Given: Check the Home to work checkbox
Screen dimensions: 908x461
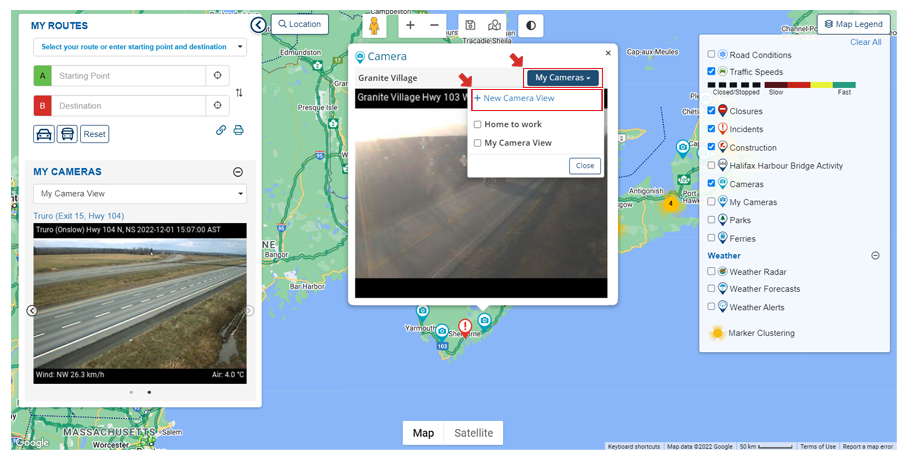Looking at the screenshot, I should 478,125.
